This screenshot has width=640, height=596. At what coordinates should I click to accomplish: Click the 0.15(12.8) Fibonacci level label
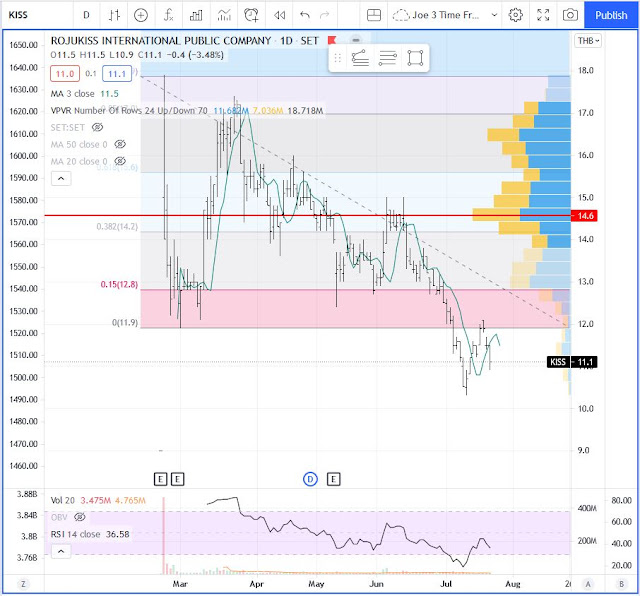[119, 284]
